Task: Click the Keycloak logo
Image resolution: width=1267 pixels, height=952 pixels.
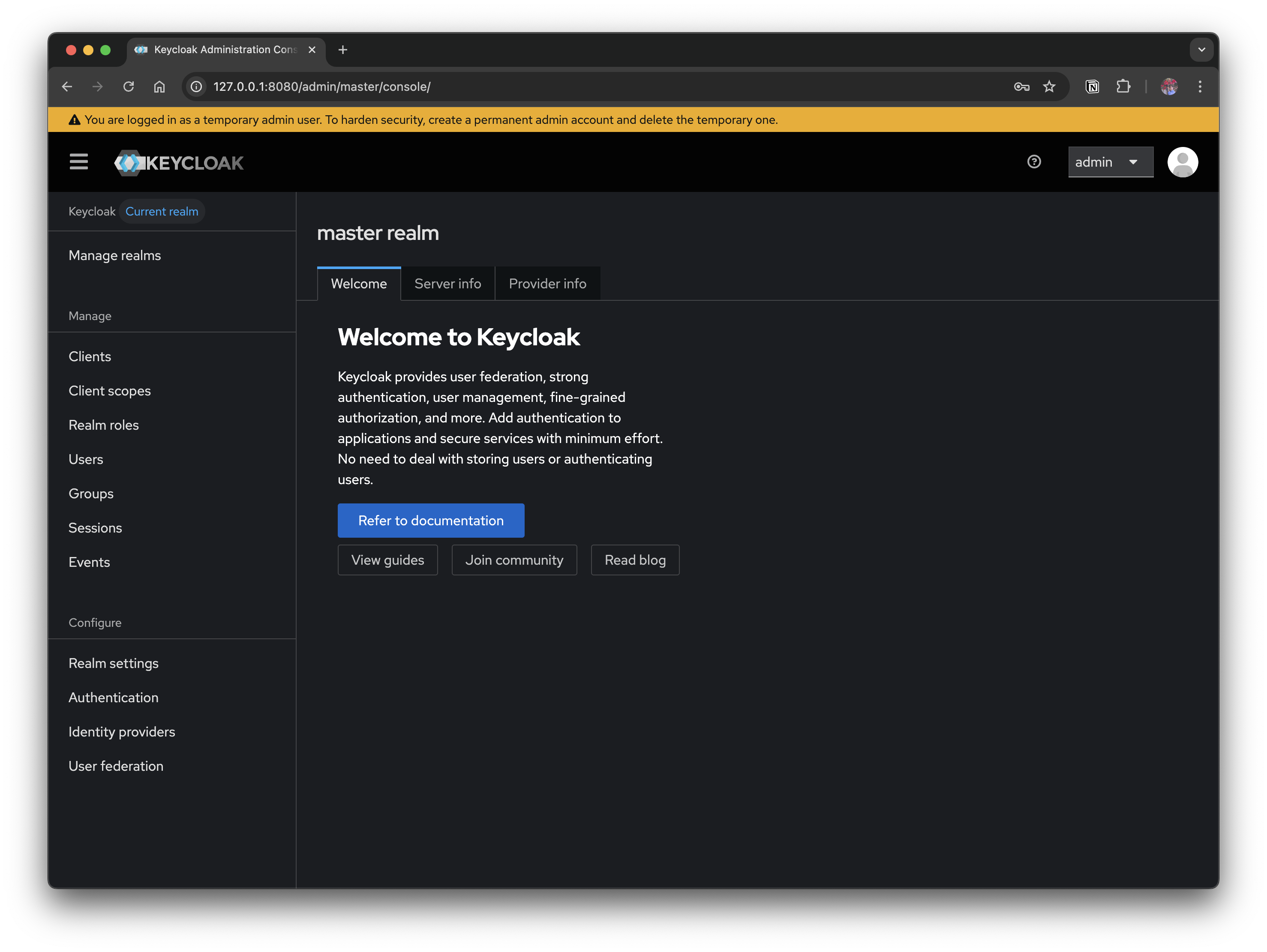Action: [x=179, y=163]
